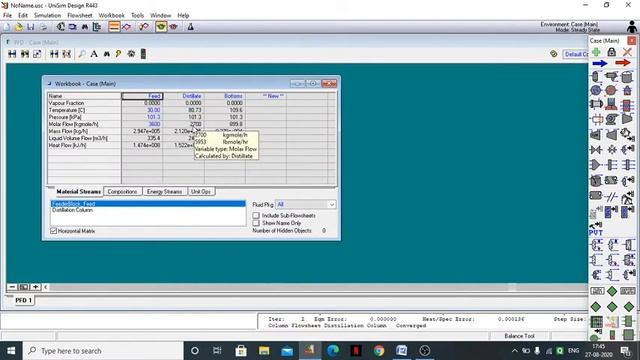This screenshot has height=360, width=640.
Task: Select the Feed stream name cell
Action: click(142, 96)
